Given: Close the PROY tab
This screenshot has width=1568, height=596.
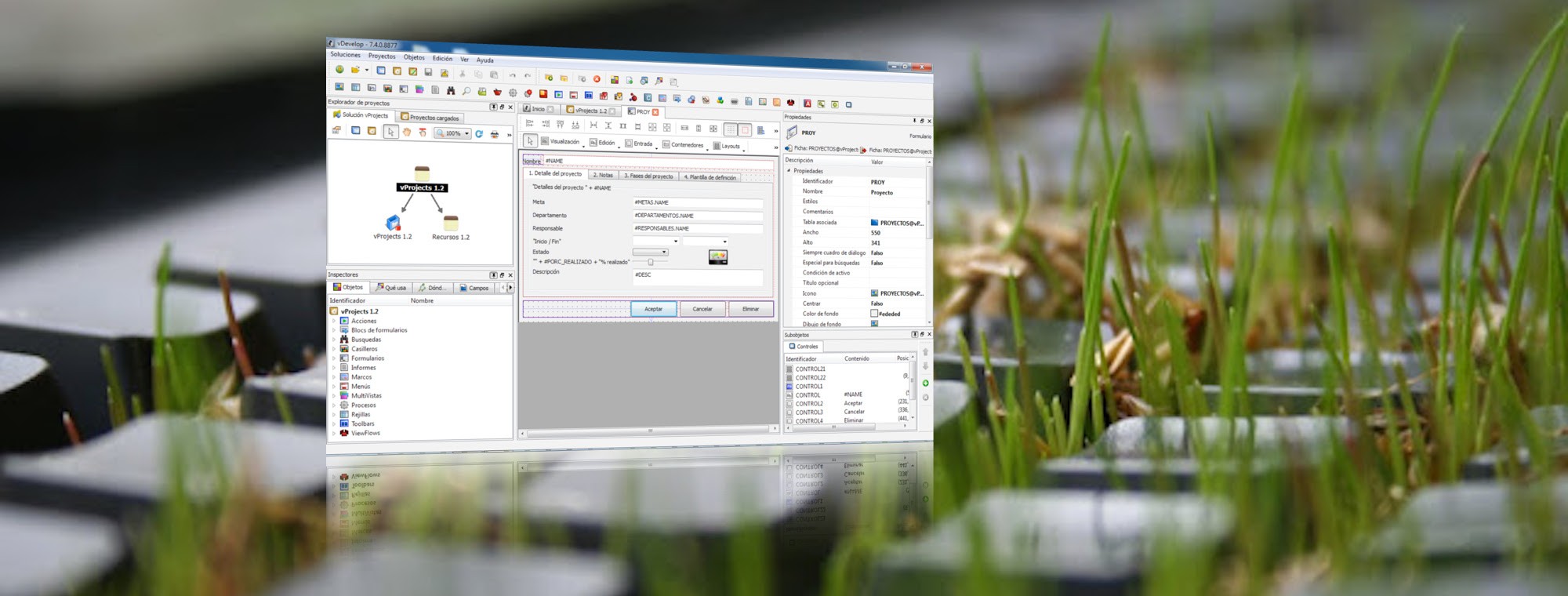Looking at the screenshot, I should (655, 112).
